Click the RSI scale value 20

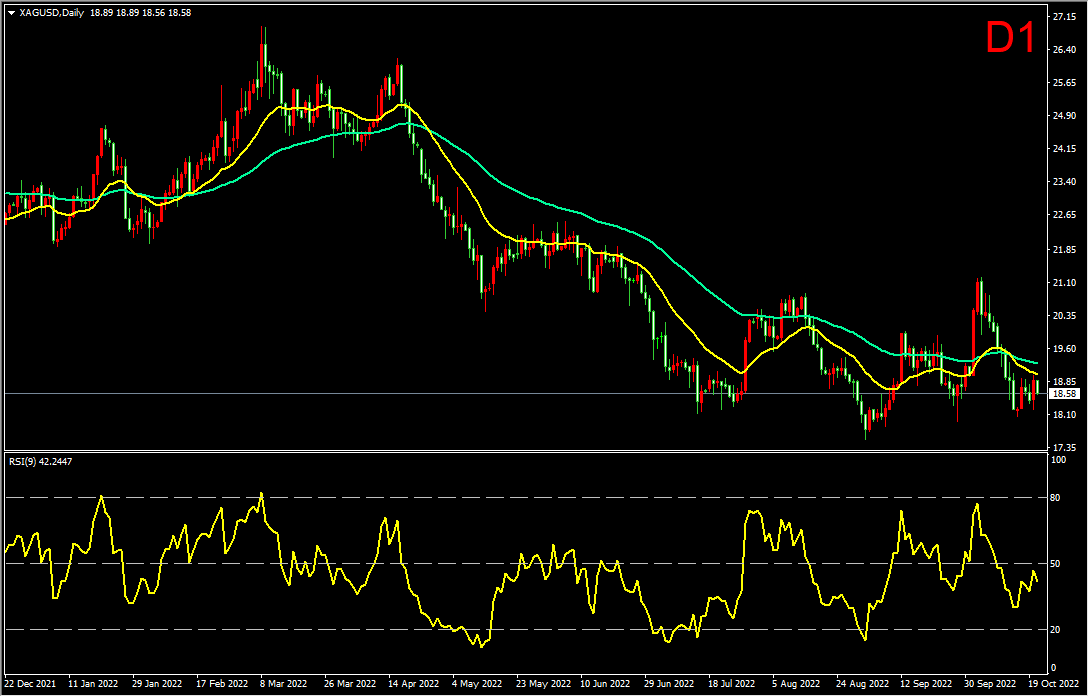click(x=1055, y=630)
